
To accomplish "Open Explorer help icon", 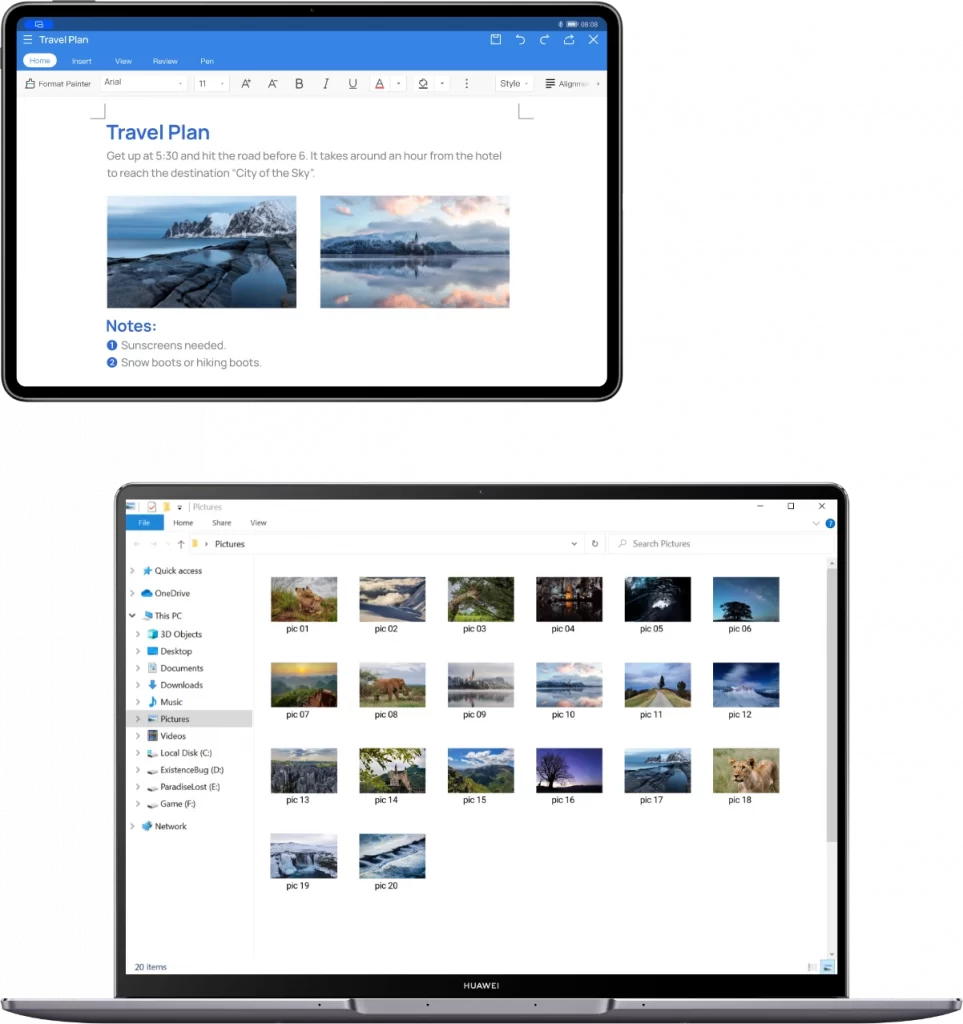I will pyautogui.click(x=830, y=524).
